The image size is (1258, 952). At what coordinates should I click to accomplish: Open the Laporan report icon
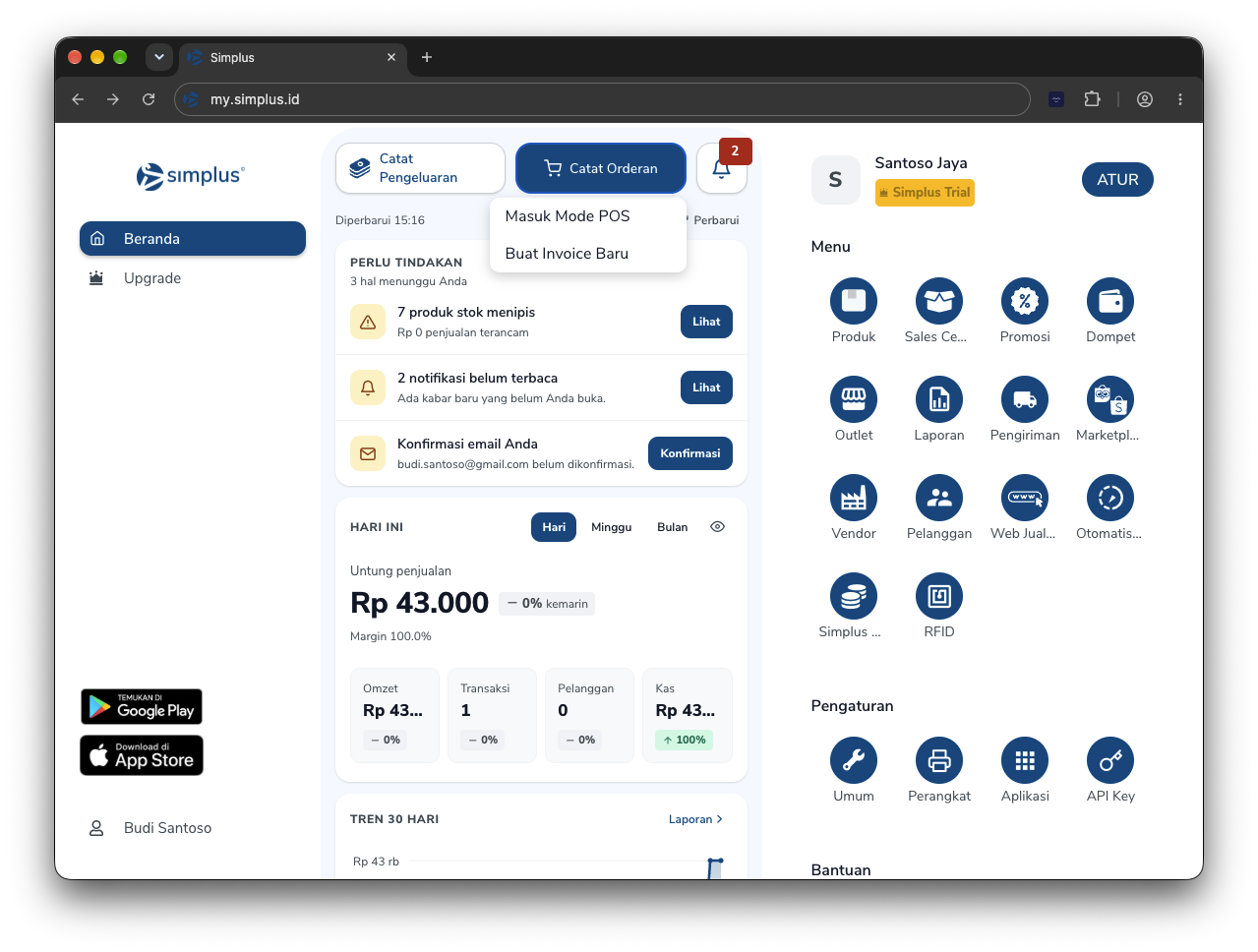938,399
